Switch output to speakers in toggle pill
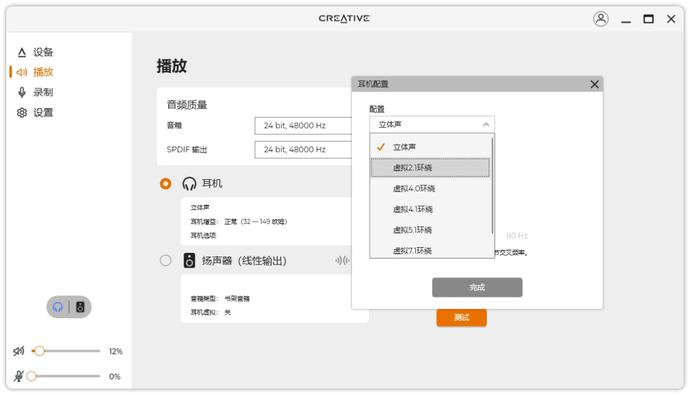Screen dimensions: 690x395 [80, 307]
